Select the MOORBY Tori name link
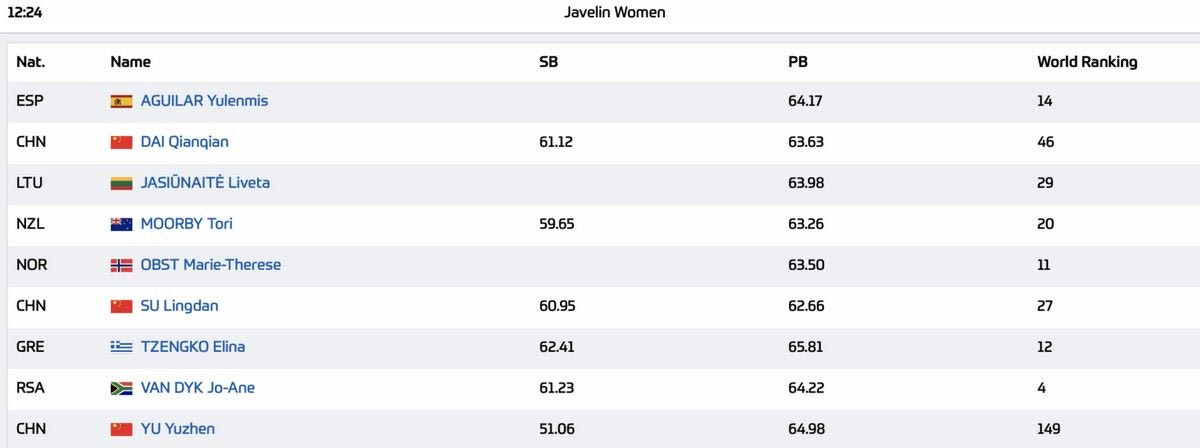This screenshot has height=448, width=1200. click(186, 224)
